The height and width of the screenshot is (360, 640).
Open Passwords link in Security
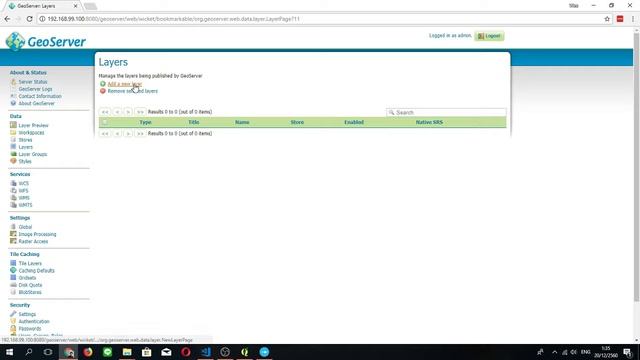[x=30, y=329]
